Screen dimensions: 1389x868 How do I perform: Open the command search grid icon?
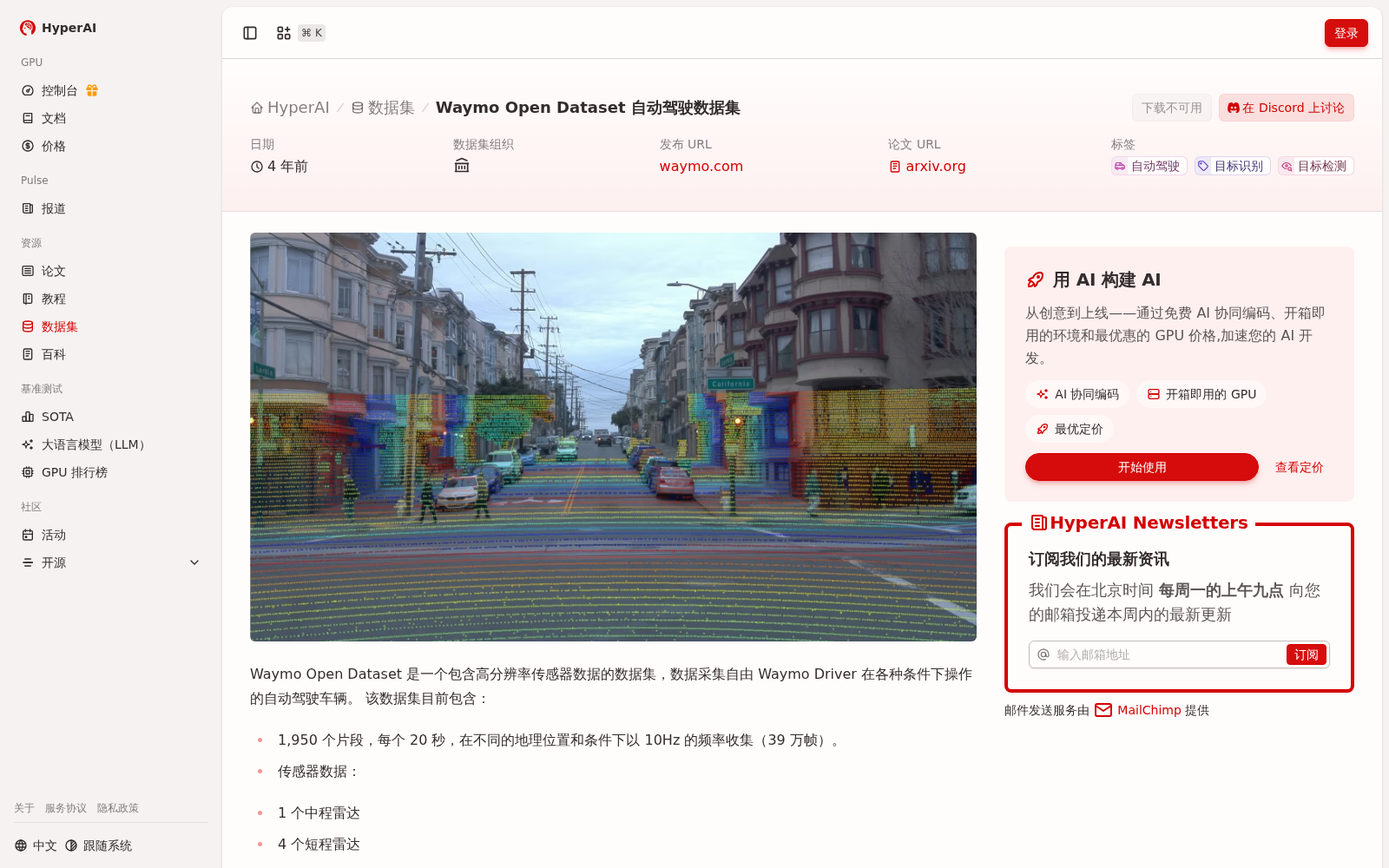[x=284, y=33]
